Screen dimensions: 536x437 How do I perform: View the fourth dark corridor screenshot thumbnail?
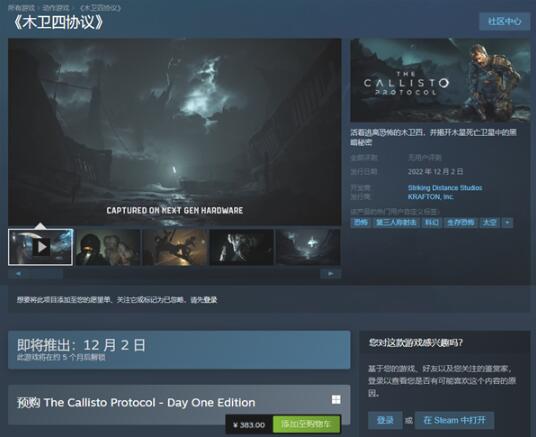click(241, 247)
